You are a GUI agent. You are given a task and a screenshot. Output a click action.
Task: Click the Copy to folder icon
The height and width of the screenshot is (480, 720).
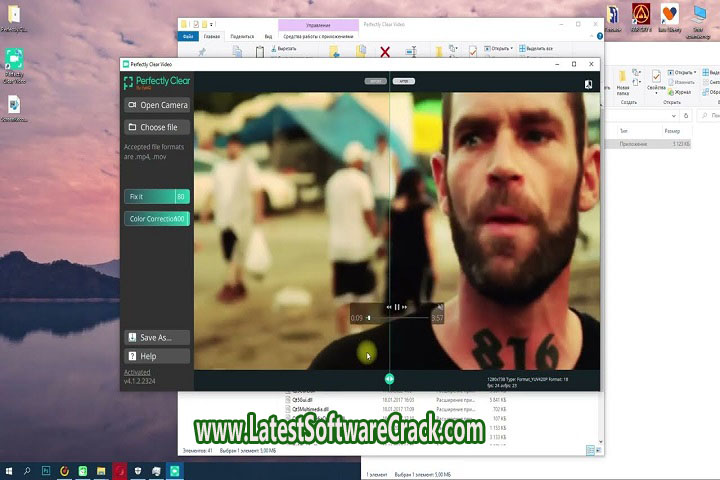[x=361, y=51]
